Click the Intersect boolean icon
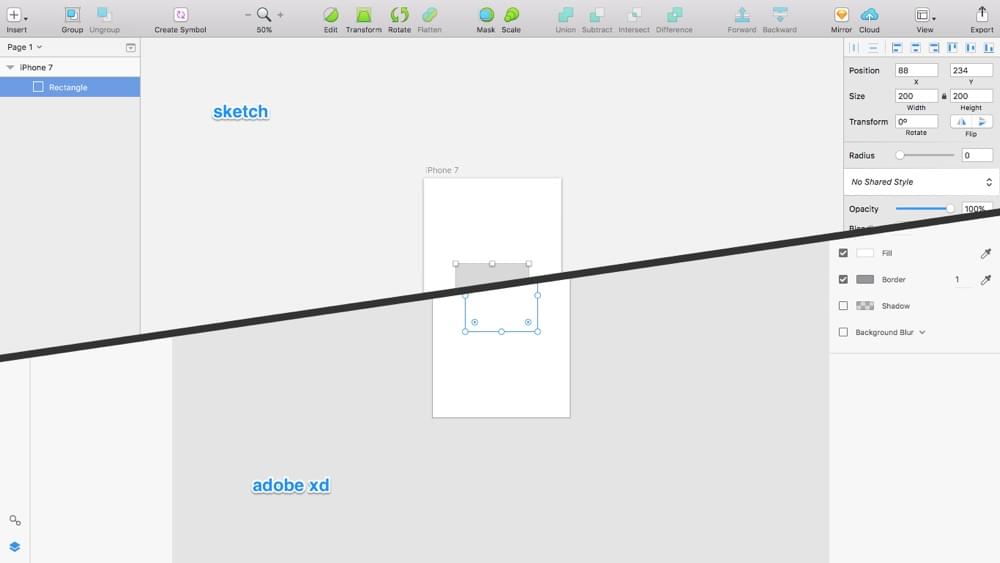Viewport: 1000px width, 563px height. tap(634, 15)
